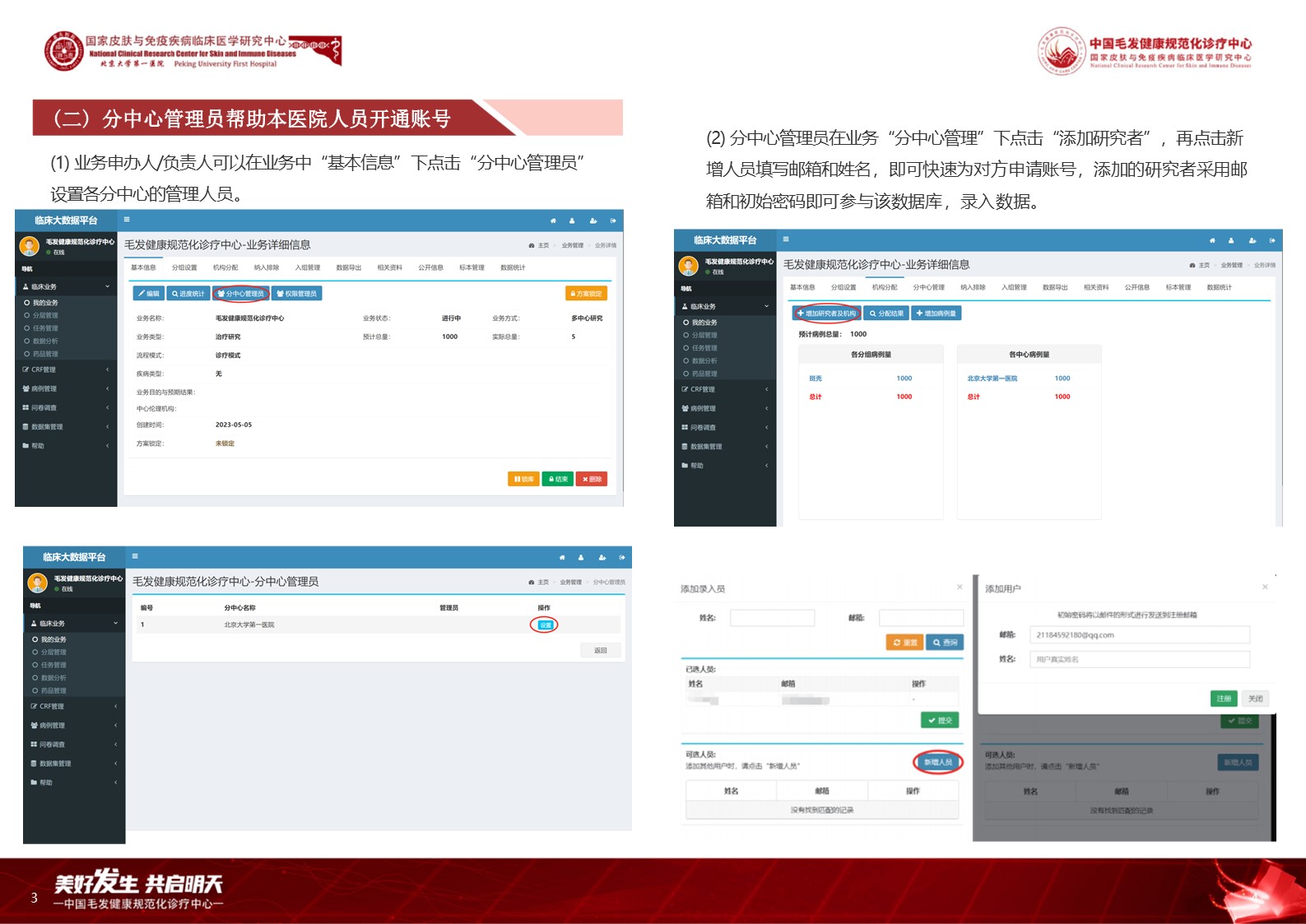Open the 北京大学第一医院 link under 各中心病例量

pyautogui.click(x=992, y=378)
